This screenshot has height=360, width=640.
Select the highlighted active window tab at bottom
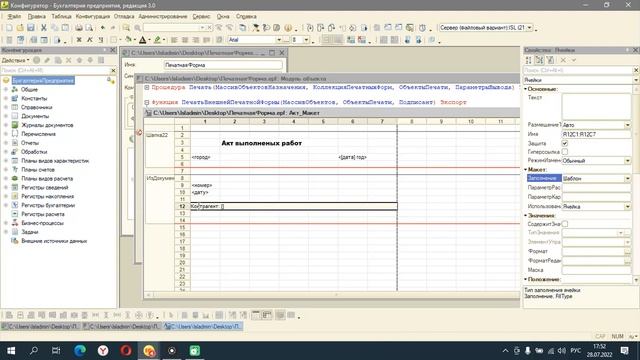tap(203, 327)
